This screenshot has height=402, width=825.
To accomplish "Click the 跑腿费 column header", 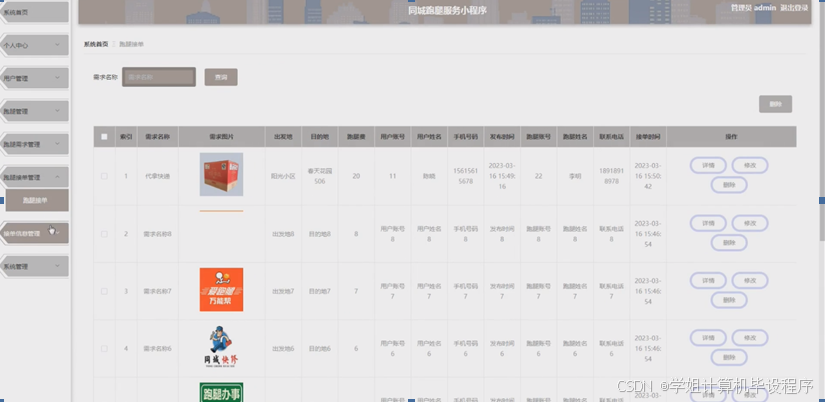I will pyautogui.click(x=356, y=137).
